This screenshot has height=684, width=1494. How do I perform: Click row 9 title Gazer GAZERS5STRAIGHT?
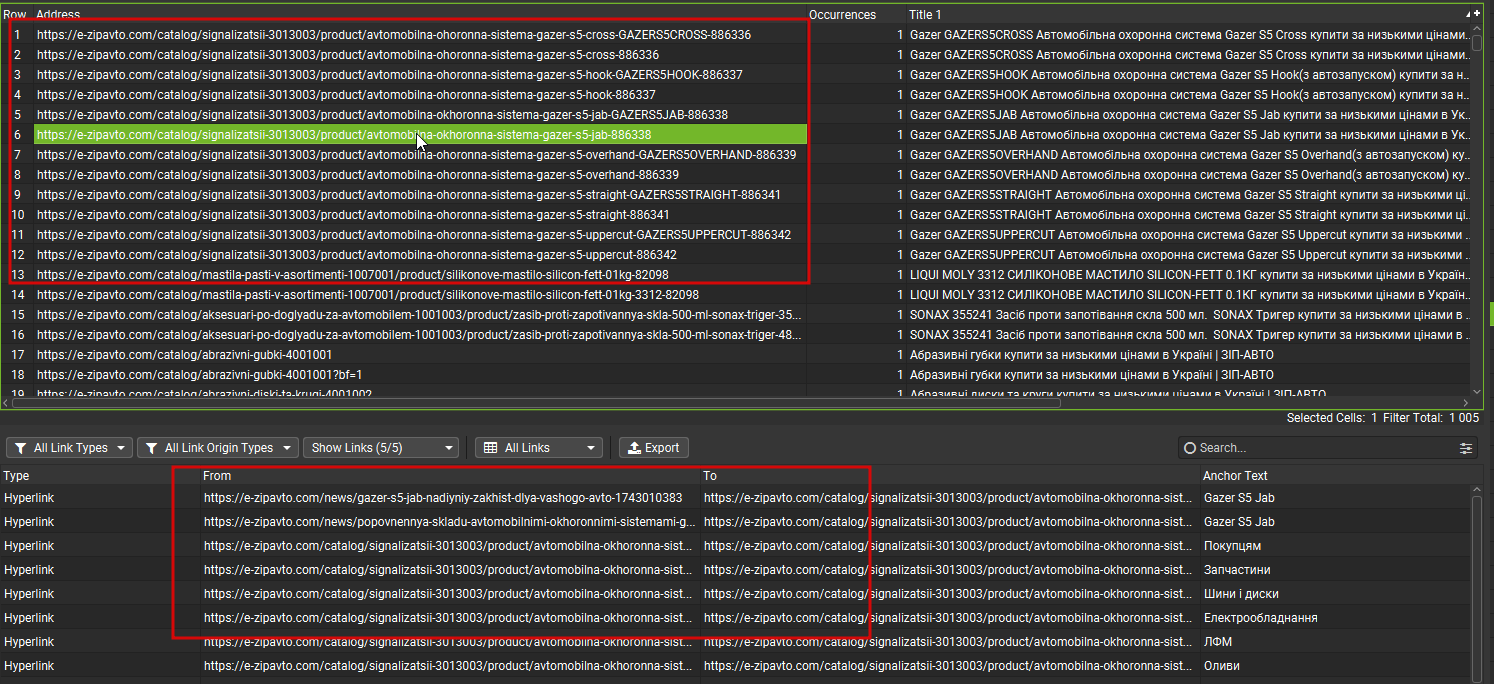1188,194
